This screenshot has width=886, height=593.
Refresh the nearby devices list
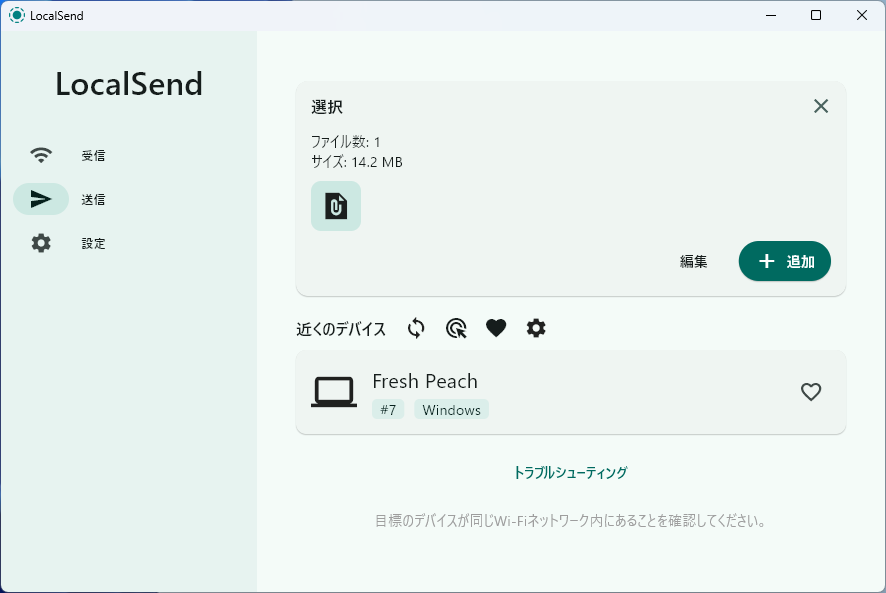tap(416, 328)
